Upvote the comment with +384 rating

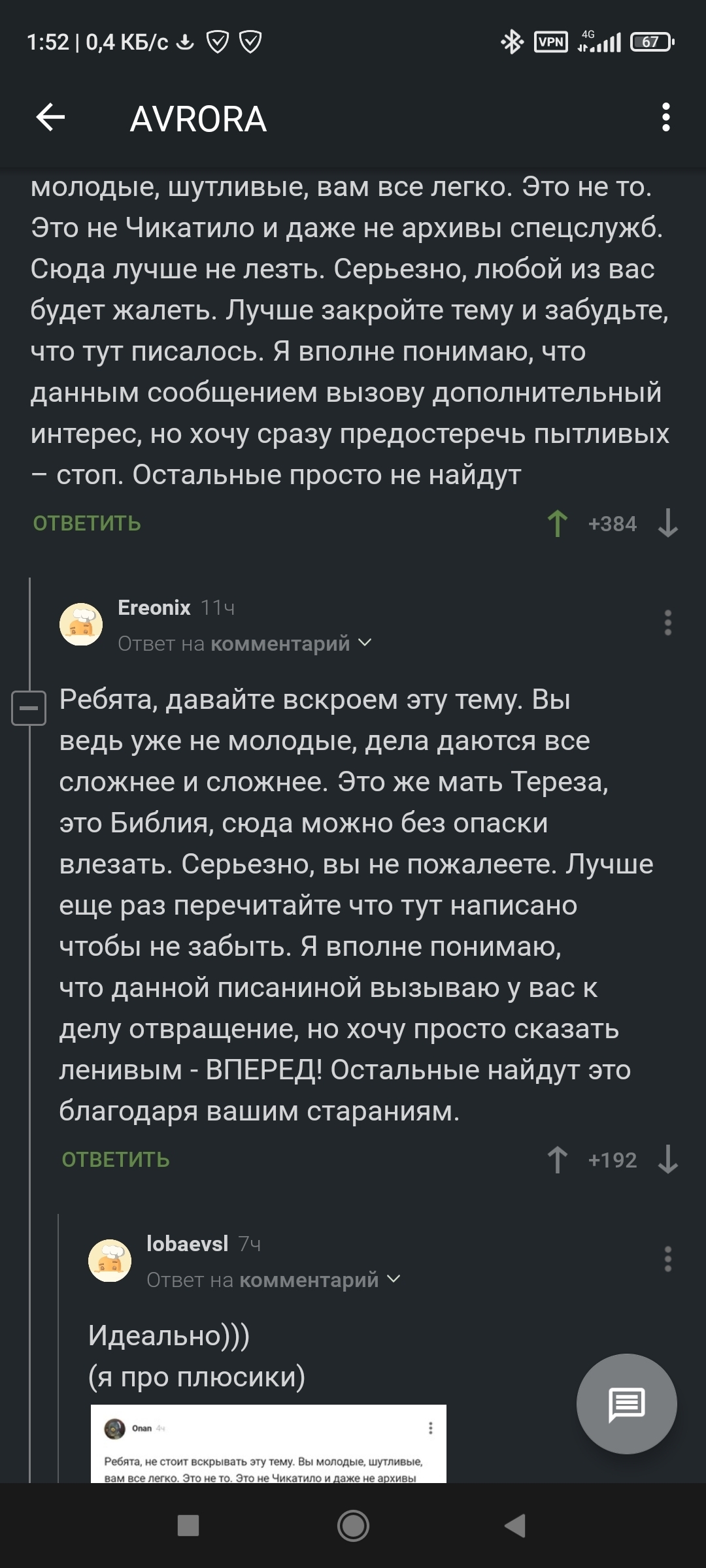pos(558,523)
